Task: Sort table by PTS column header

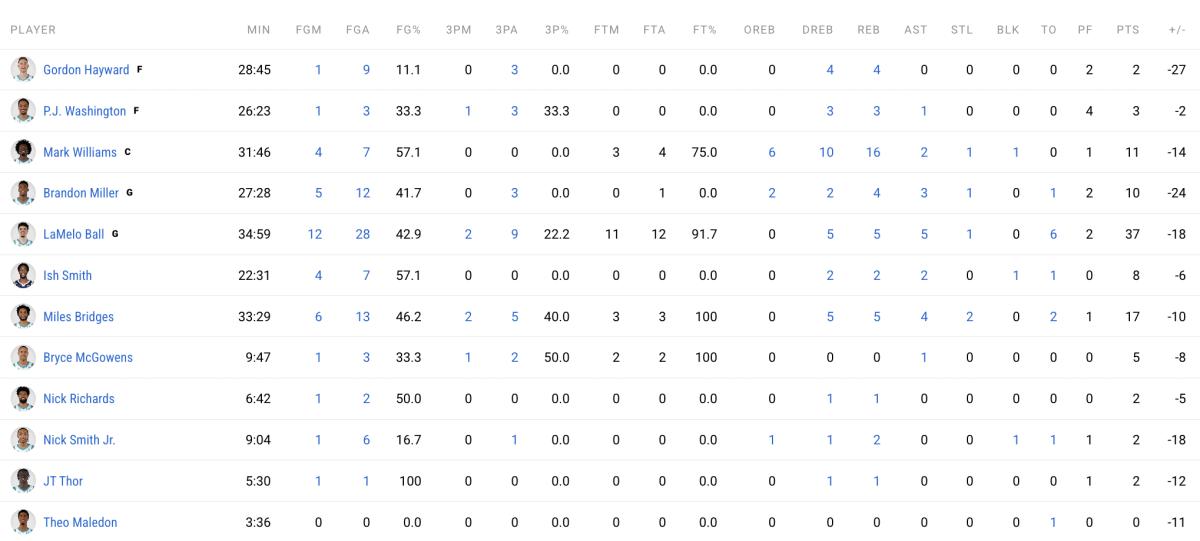Action: (x=1127, y=30)
